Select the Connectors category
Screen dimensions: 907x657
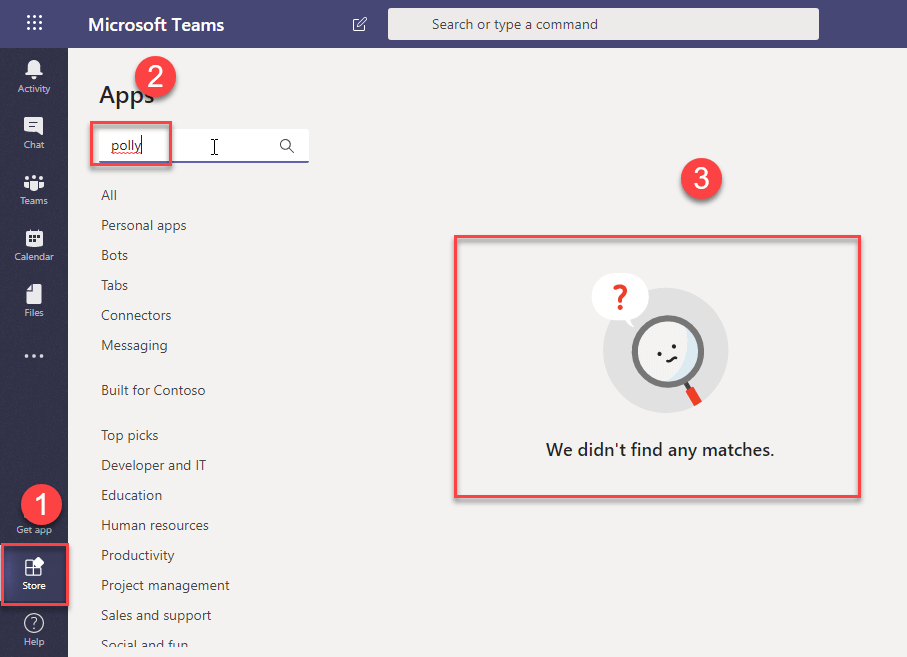[136, 315]
